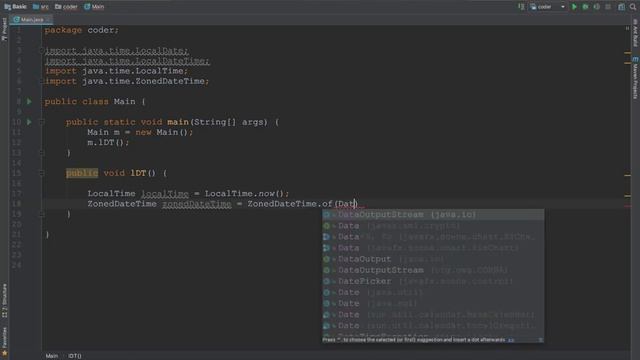Click the localTime variable name
The image size is (640, 360).
click(x=165, y=193)
